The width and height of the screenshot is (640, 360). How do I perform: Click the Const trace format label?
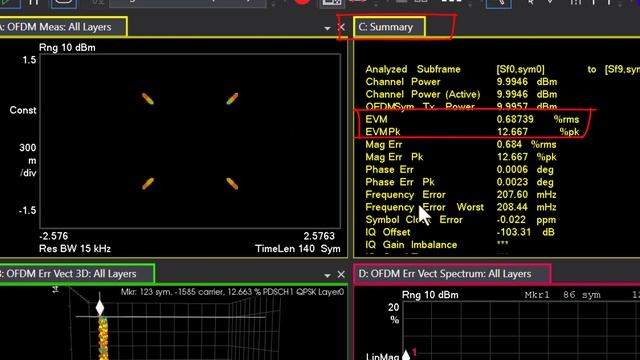click(23, 110)
